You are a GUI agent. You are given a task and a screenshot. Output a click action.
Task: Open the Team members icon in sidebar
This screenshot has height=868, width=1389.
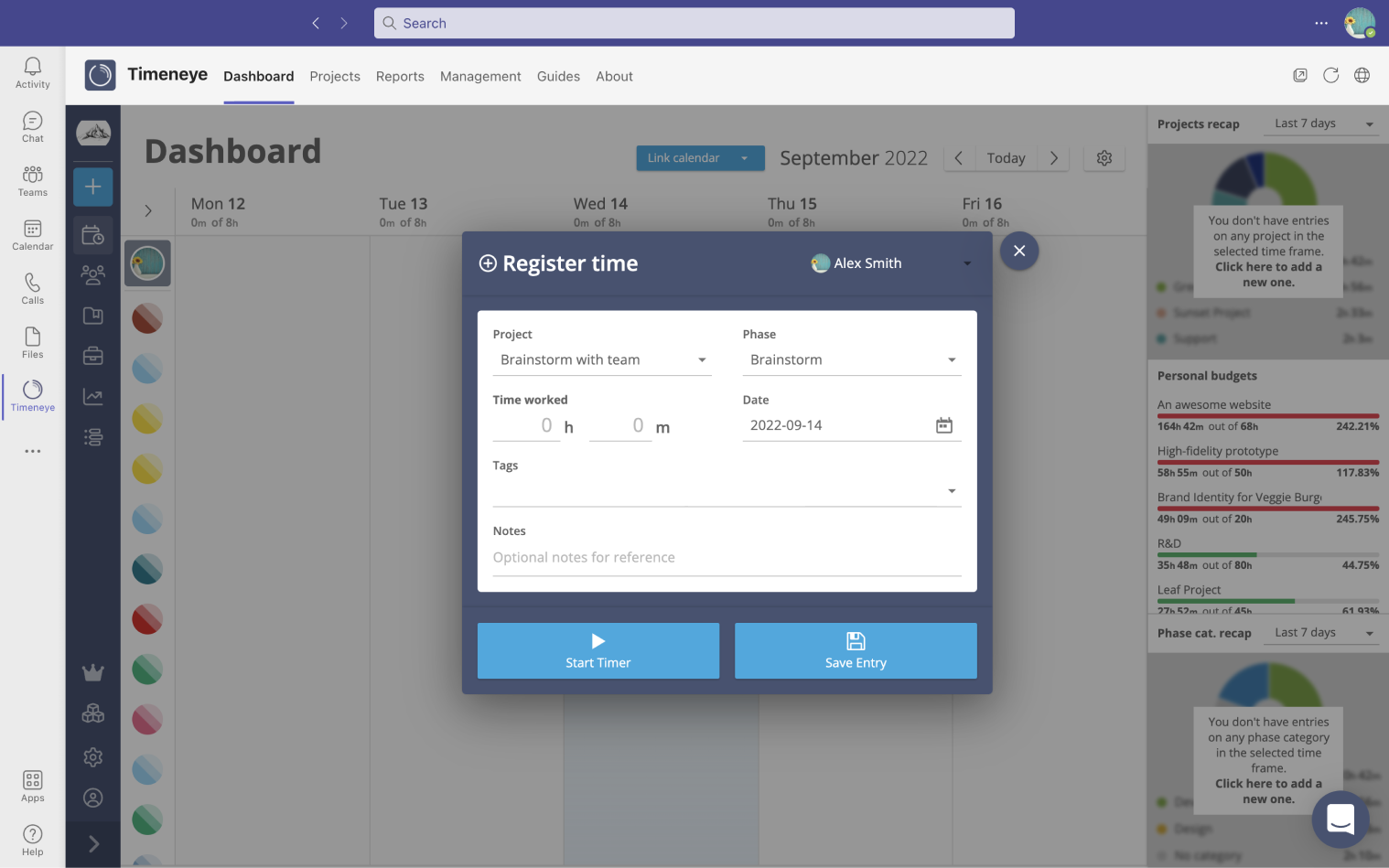[92, 274]
